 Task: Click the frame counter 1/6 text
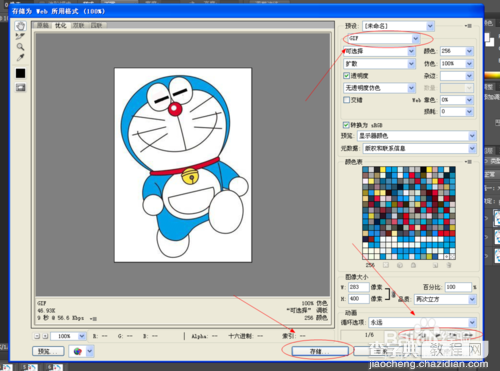pyautogui.click(x=369, y=335)
